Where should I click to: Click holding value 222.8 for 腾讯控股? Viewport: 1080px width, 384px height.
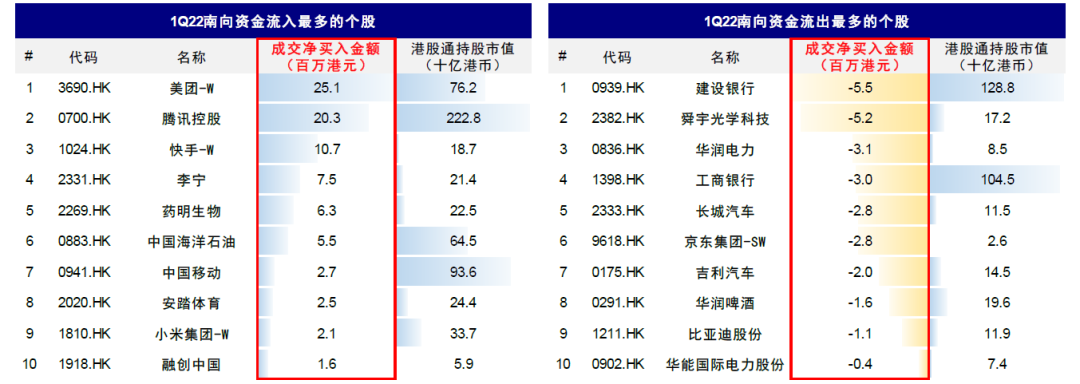(463, 119)
